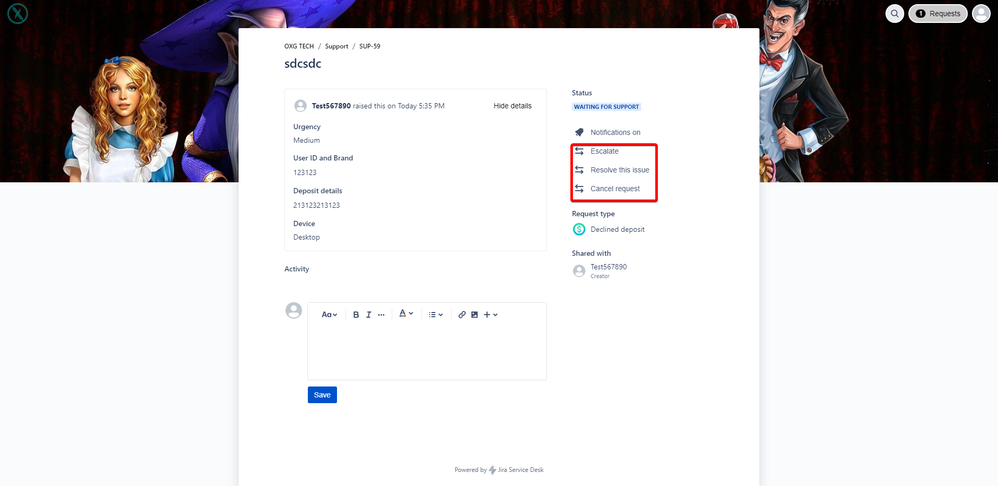The image size is (998, 486).
Task: Select the Device value Desktop
Action: tap(307, 237)
